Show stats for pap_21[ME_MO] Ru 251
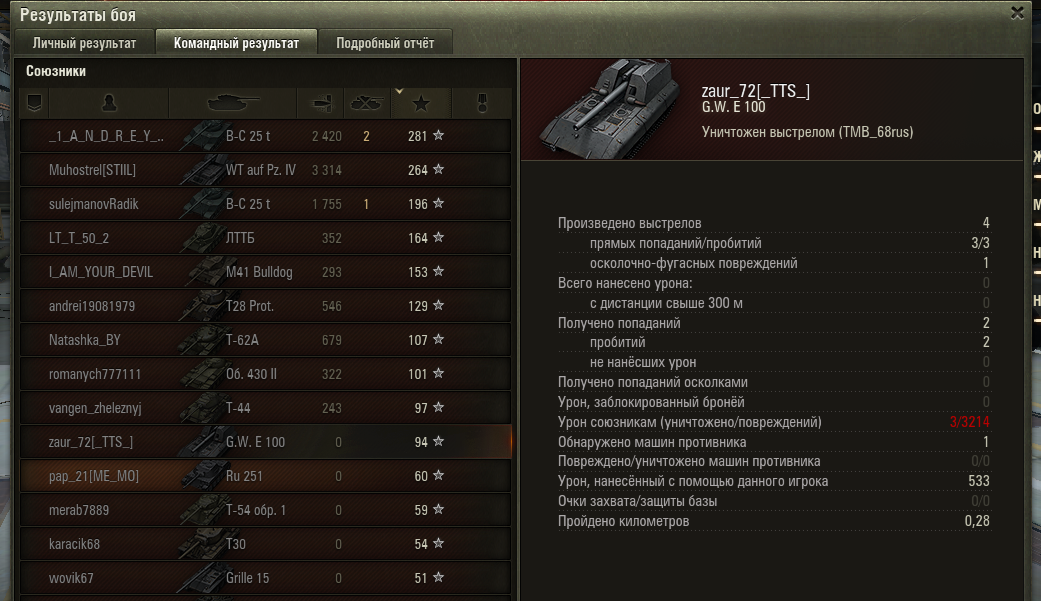1041x601 pixels. click(266, 476)
